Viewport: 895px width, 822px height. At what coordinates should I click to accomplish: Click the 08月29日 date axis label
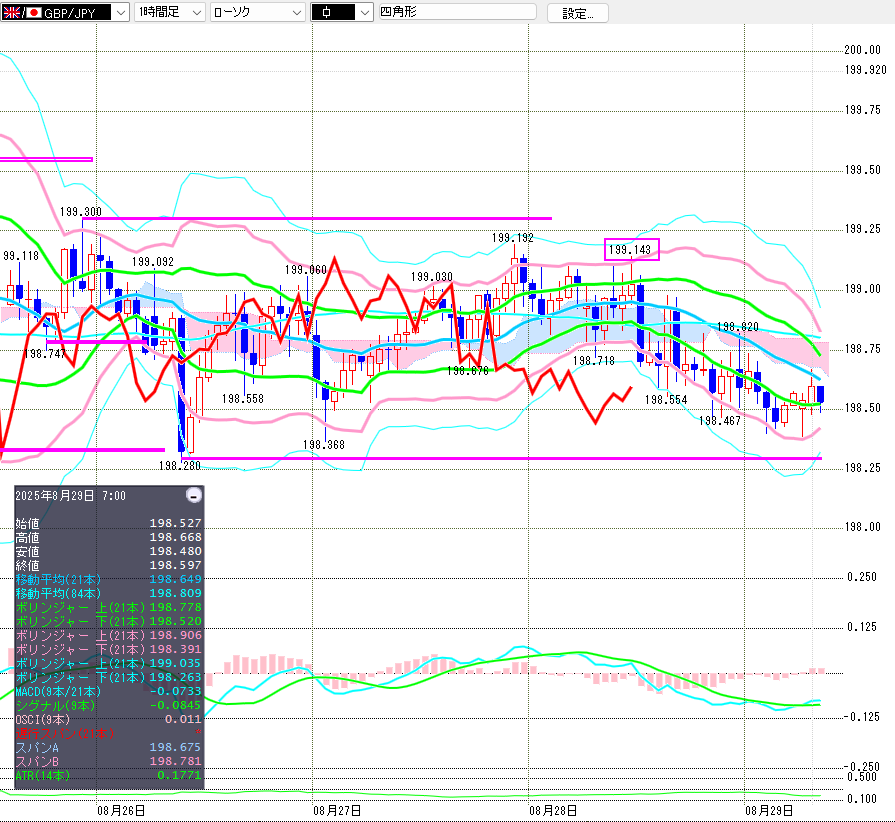coord(769,811)
